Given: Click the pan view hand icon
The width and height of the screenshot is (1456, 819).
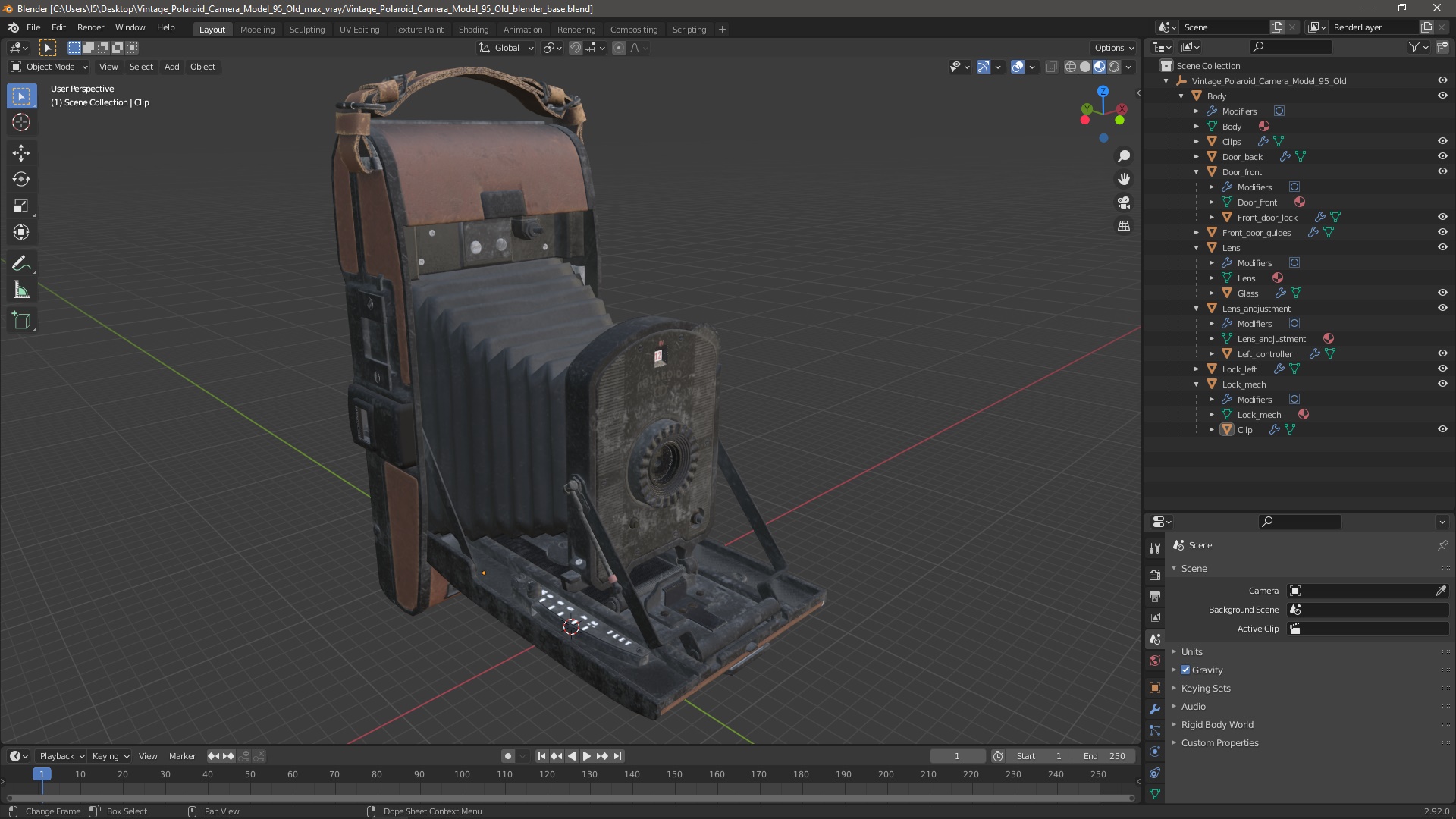Looking at the screenshot, I should (x=1124, y=179).
